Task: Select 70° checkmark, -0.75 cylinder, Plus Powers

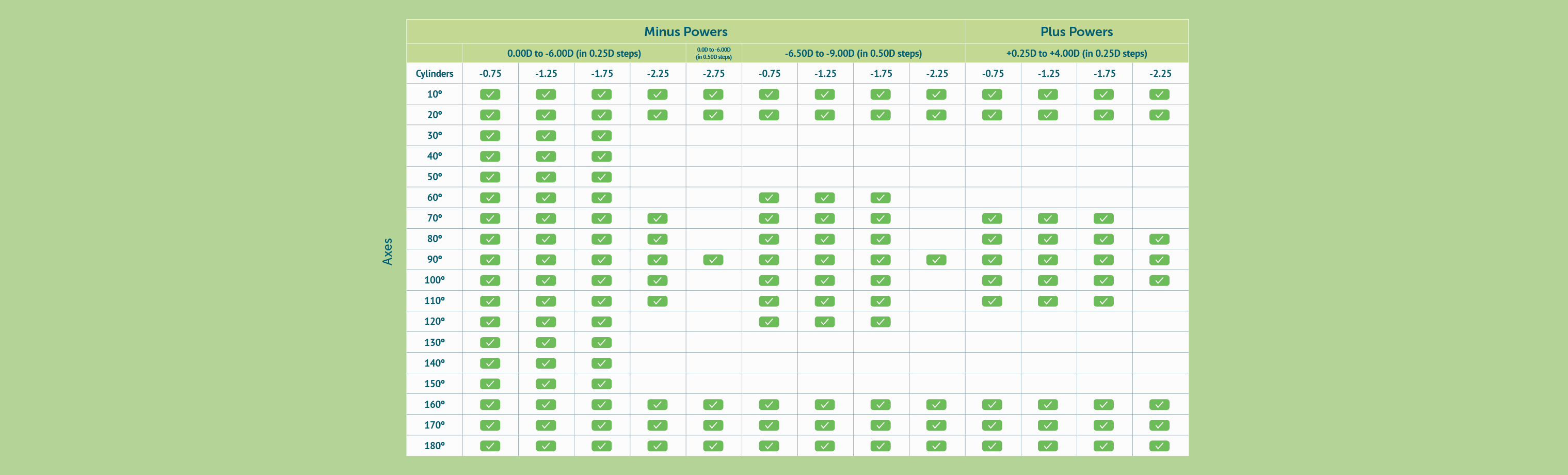Action: click(992, 218)
